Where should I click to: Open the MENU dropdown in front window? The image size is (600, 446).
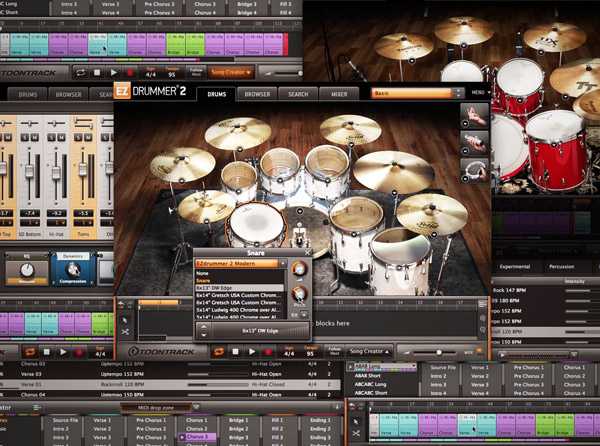tap(480, 92)
